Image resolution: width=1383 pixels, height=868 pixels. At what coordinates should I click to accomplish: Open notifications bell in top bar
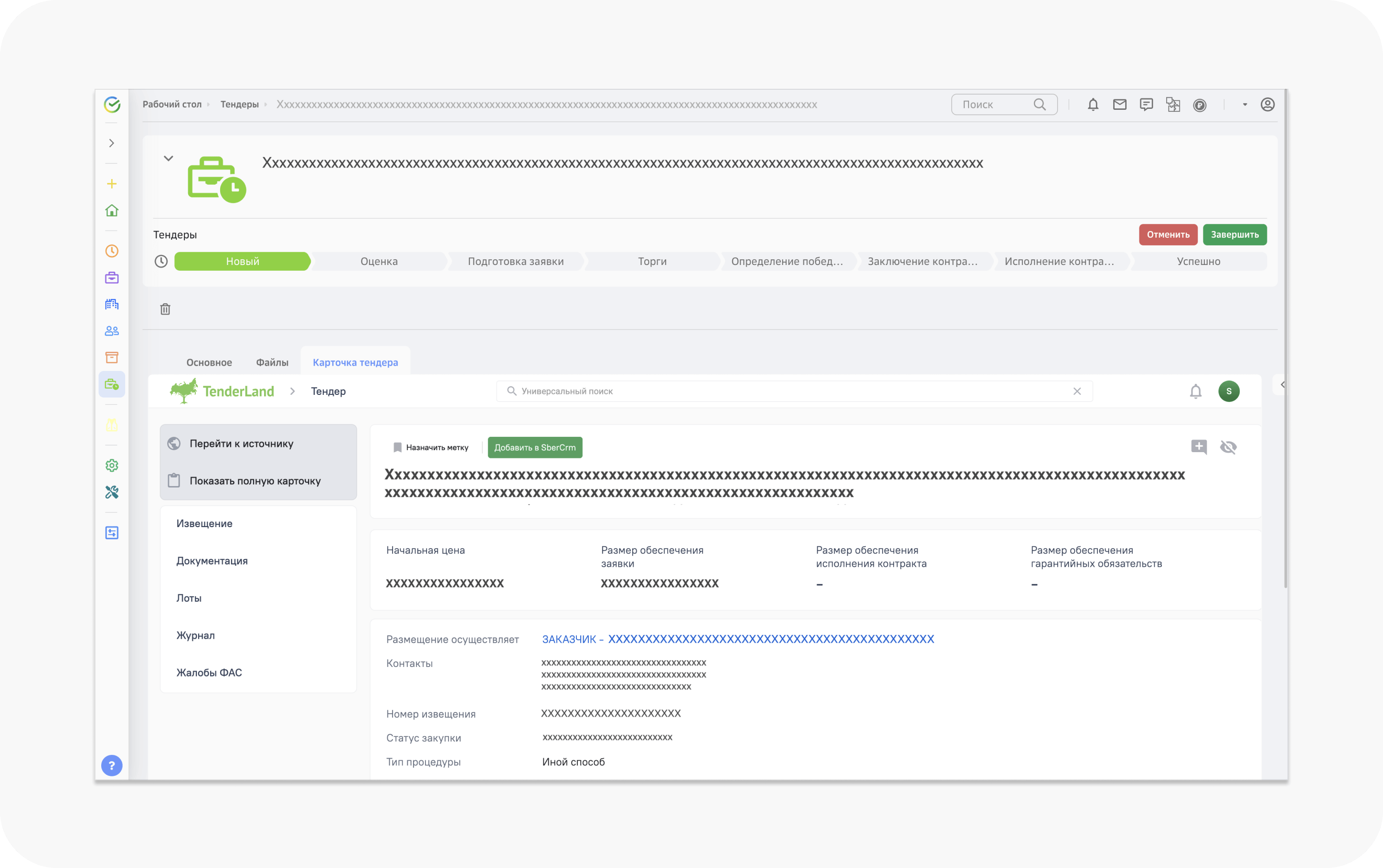click(1093, 105)
